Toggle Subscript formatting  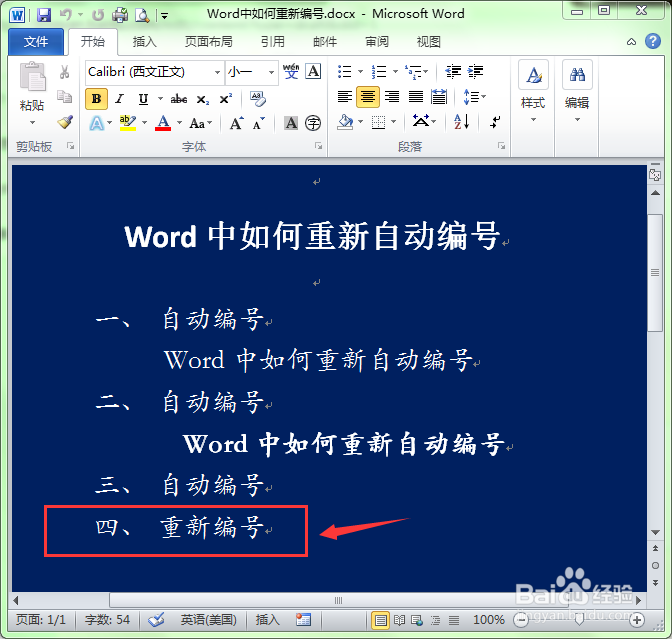click(x=202, y=99)
